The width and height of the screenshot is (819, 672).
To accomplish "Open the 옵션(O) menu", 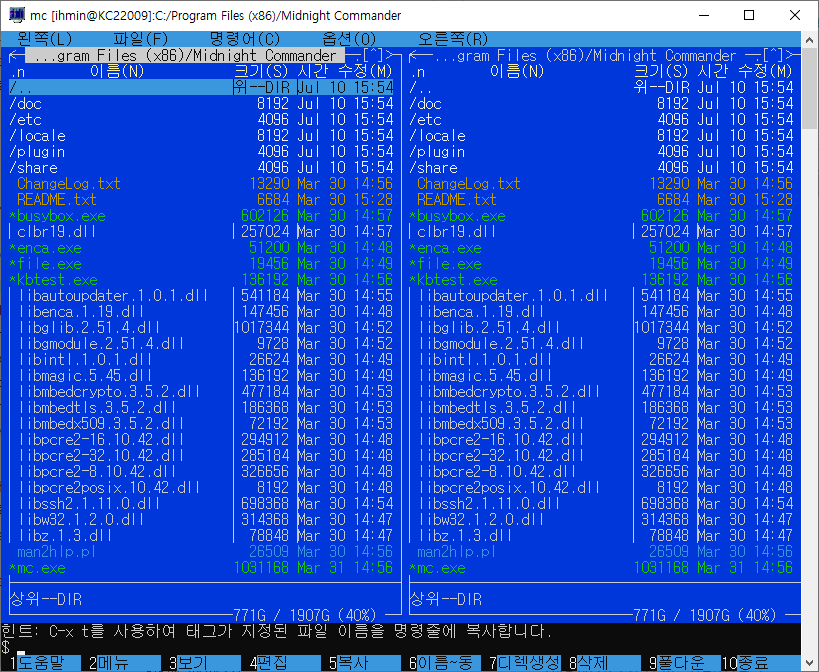I will 349,39.
